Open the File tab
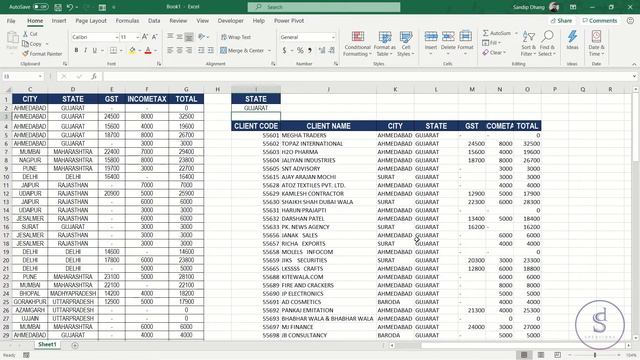 (x=11, y=20)
